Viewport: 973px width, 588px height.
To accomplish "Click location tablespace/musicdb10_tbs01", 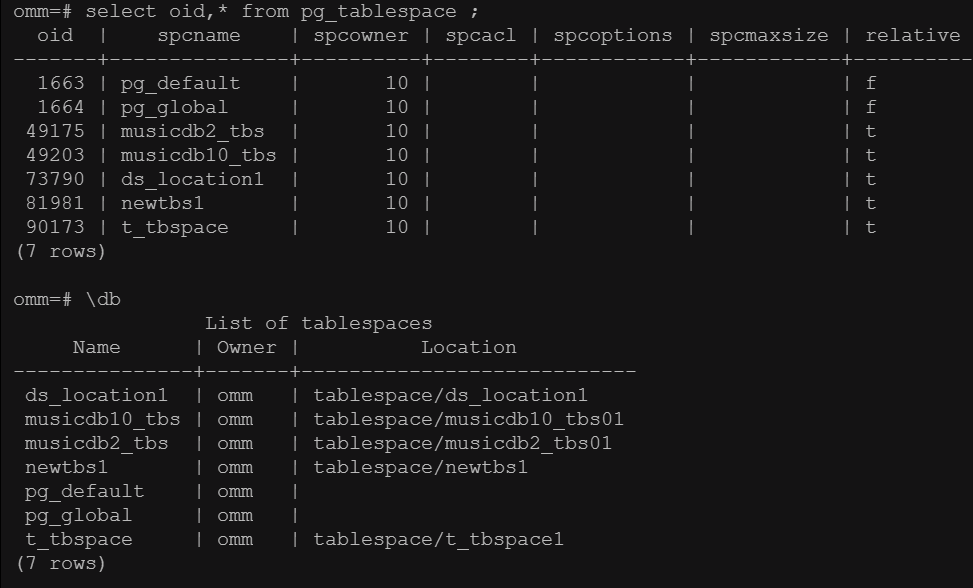I will tap(469, 419).
